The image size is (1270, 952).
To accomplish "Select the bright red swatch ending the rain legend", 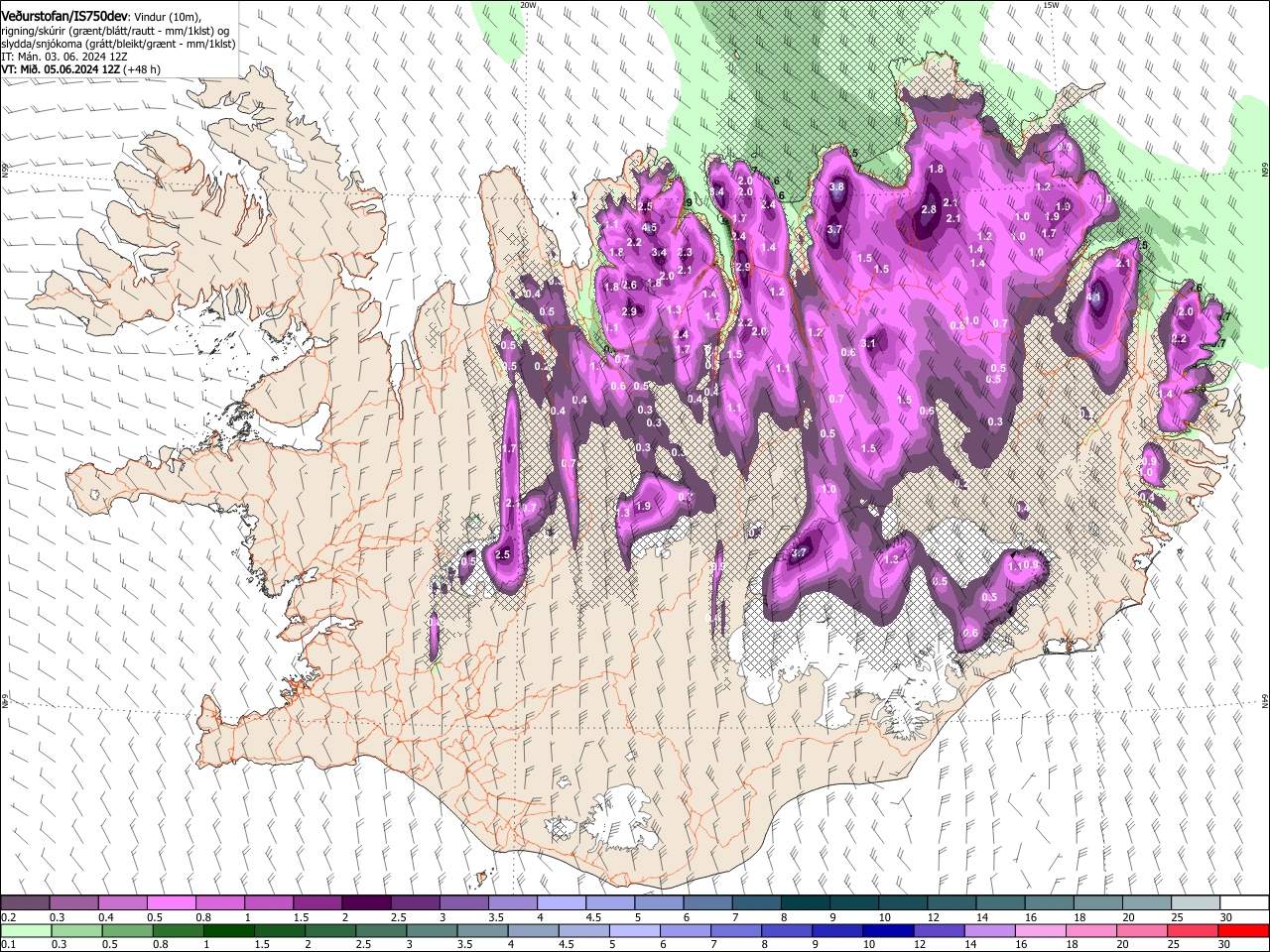I will (x=1243, y=931).
